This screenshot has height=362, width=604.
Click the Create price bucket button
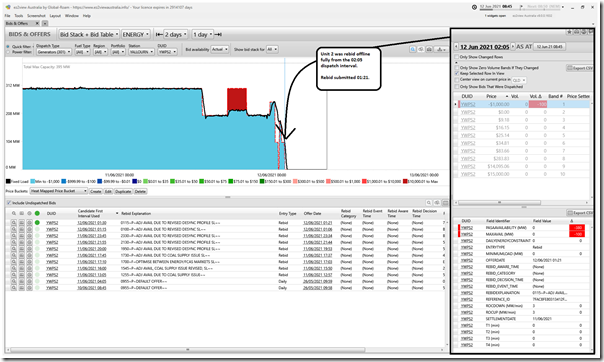point(96,191)
